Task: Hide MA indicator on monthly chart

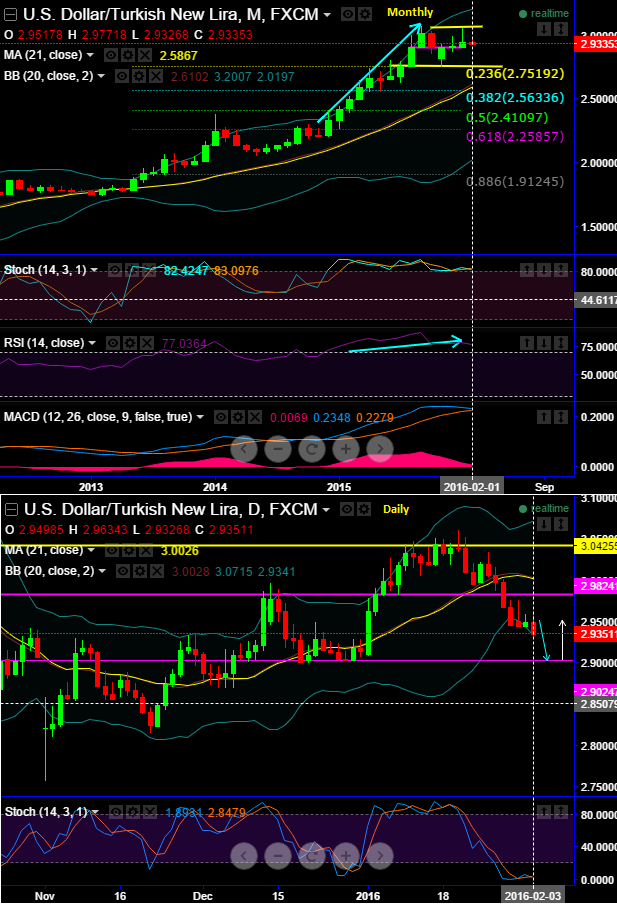Action: coord(111,55)
